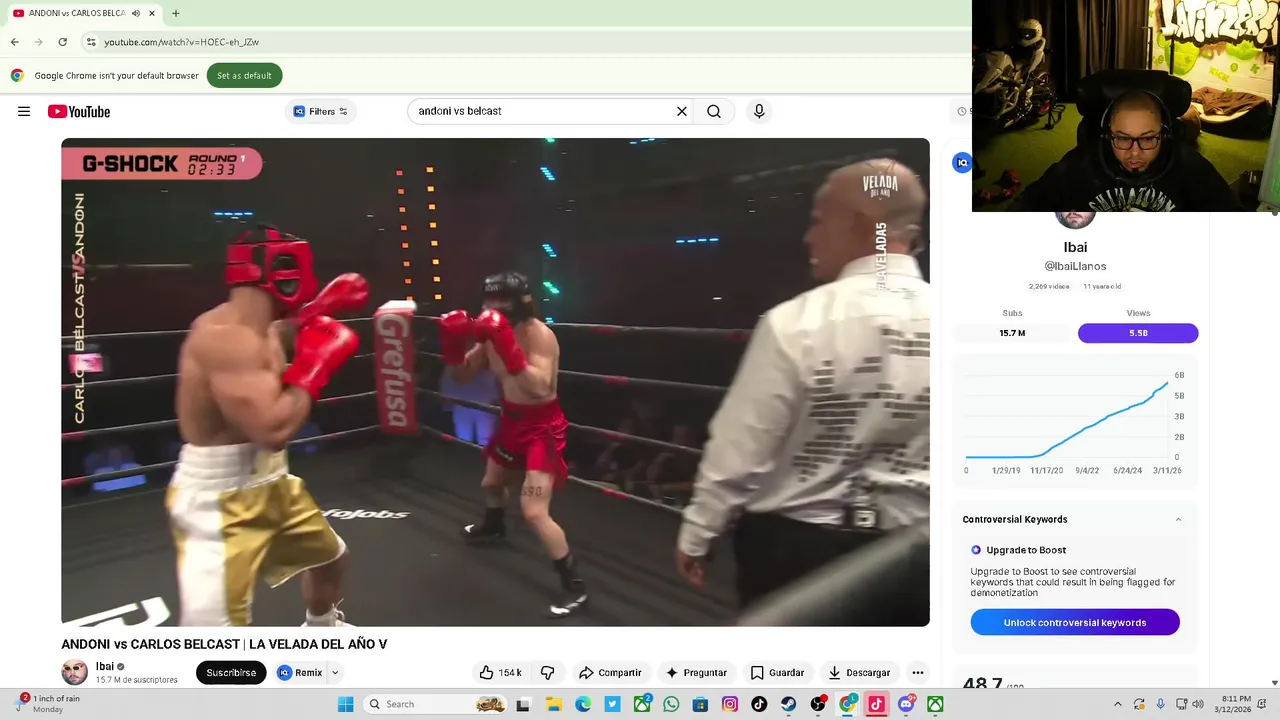Launch Microsoft Edge from the taskbar

[x=583, y=704]
